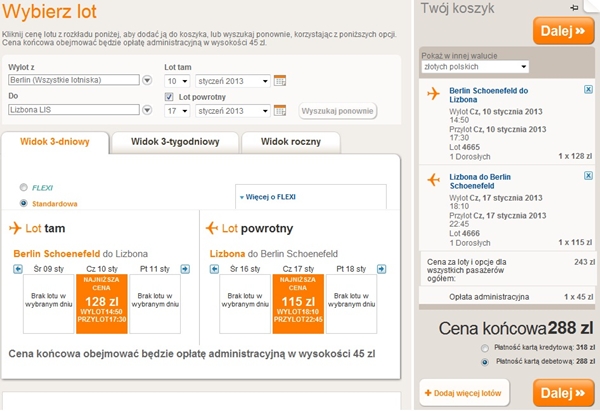Image resolution: width=600 pixels, height=411 pixels.
Task: Remove Berlin Schoenefeld do Lizbona flight from basket
Action: point(588,90)
